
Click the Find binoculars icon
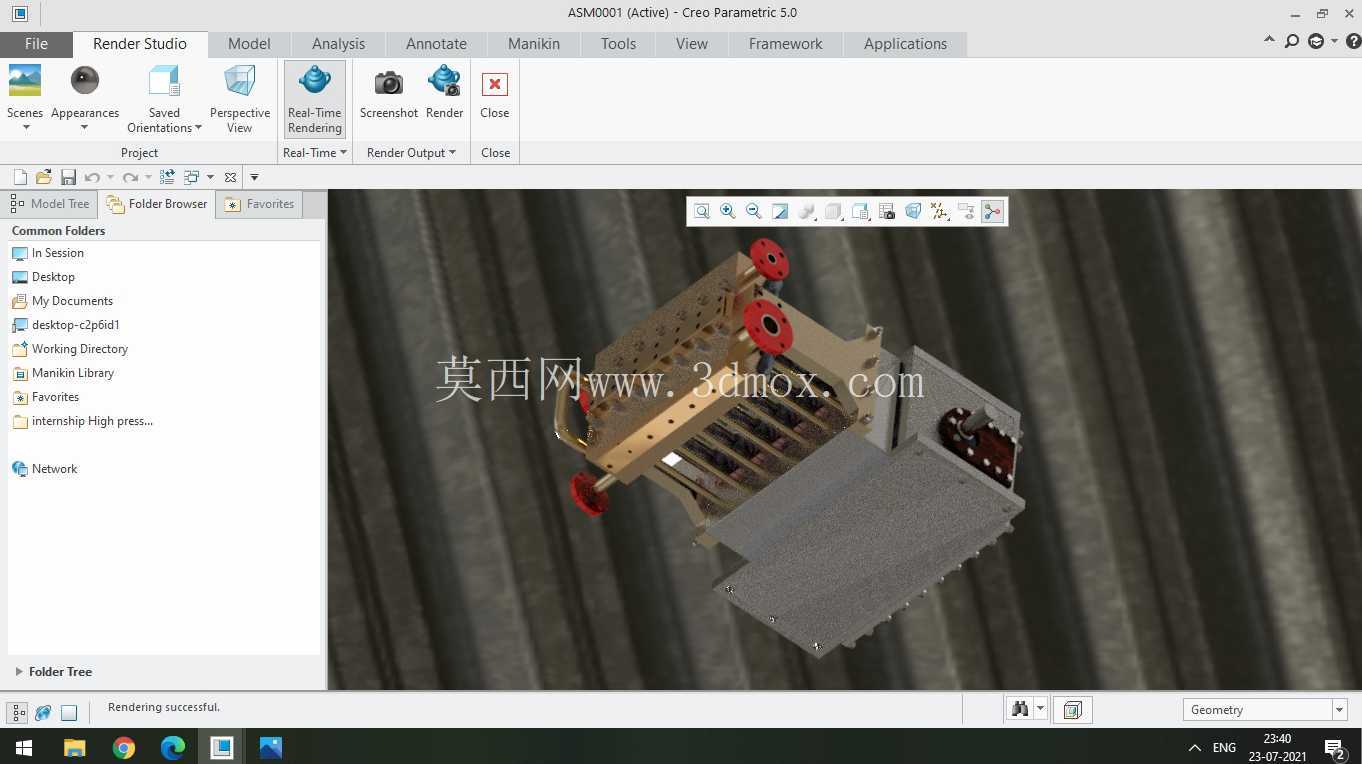[x=1020, y=709]
